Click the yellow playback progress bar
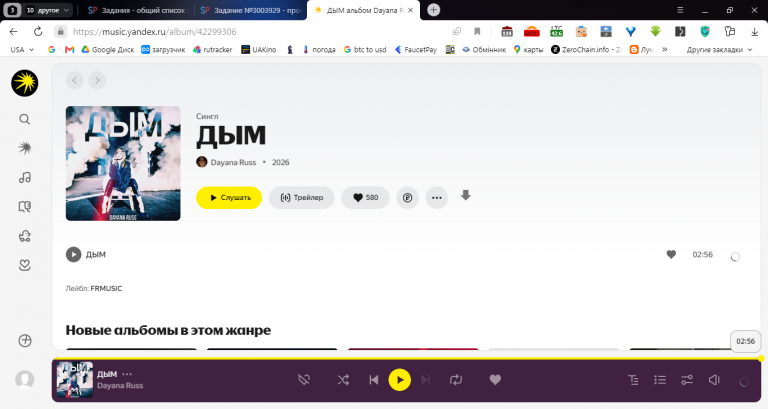This screenshot has height=409, width=768. 407,359
